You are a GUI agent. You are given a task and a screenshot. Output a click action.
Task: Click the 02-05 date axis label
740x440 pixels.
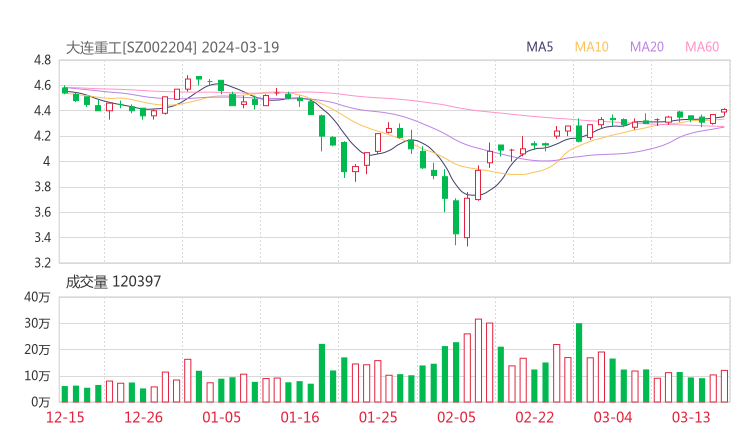point(456,417)
